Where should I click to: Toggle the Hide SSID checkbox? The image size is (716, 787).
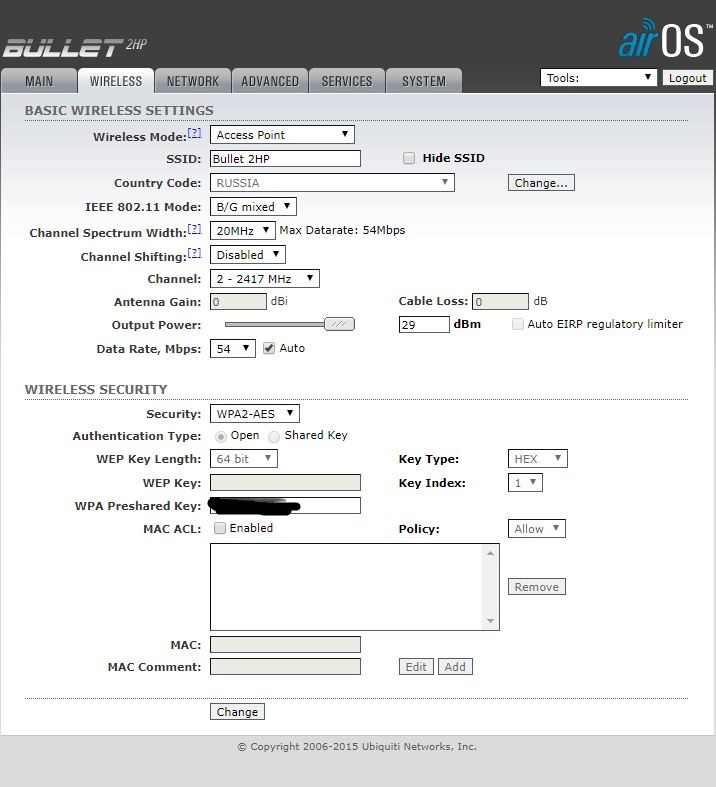(409, 158)
